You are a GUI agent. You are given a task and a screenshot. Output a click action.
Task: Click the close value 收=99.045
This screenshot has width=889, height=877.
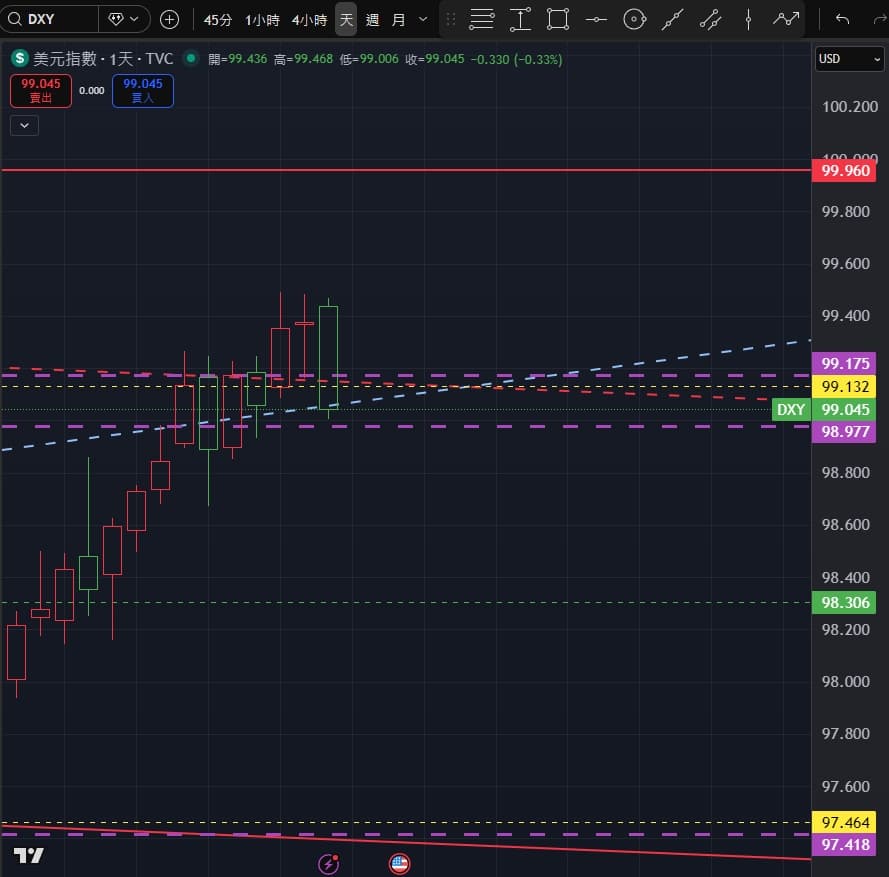[x=435, y=59]
